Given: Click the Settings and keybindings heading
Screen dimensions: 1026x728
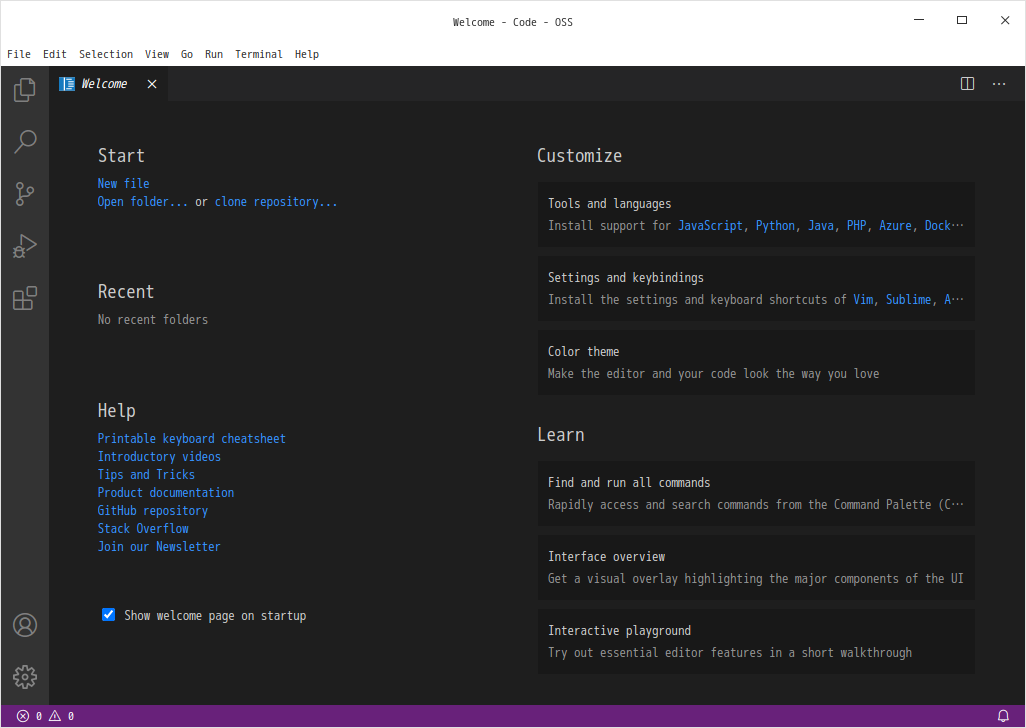Looking at the screenshot, I should tap(626, 278).
